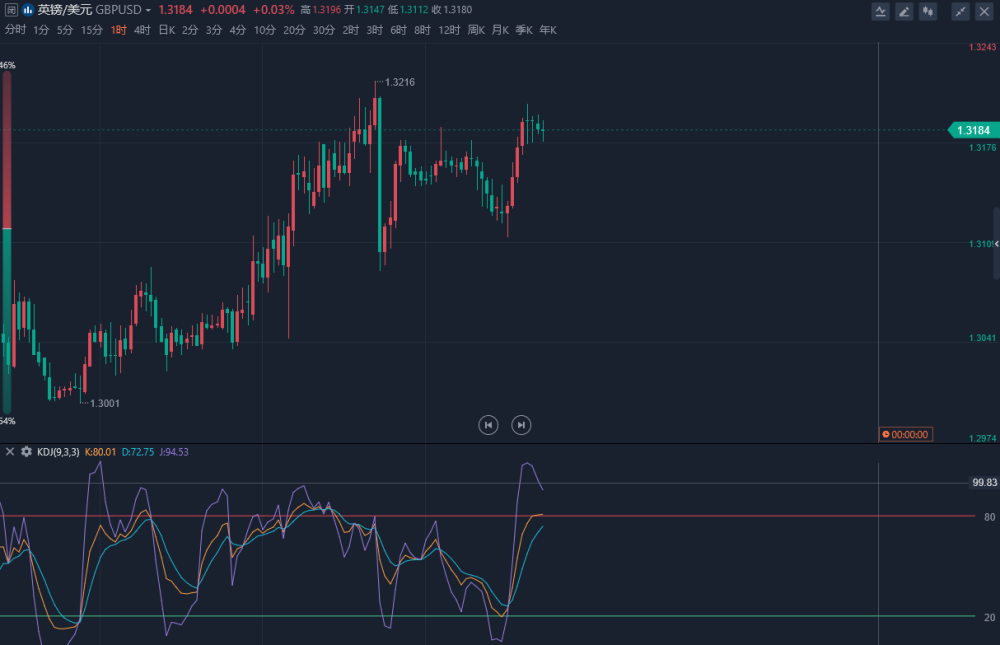The width and height of the screenshot is (1000, 645).
Task: Choose the 10分 timeframe
Action: (265, 30)
